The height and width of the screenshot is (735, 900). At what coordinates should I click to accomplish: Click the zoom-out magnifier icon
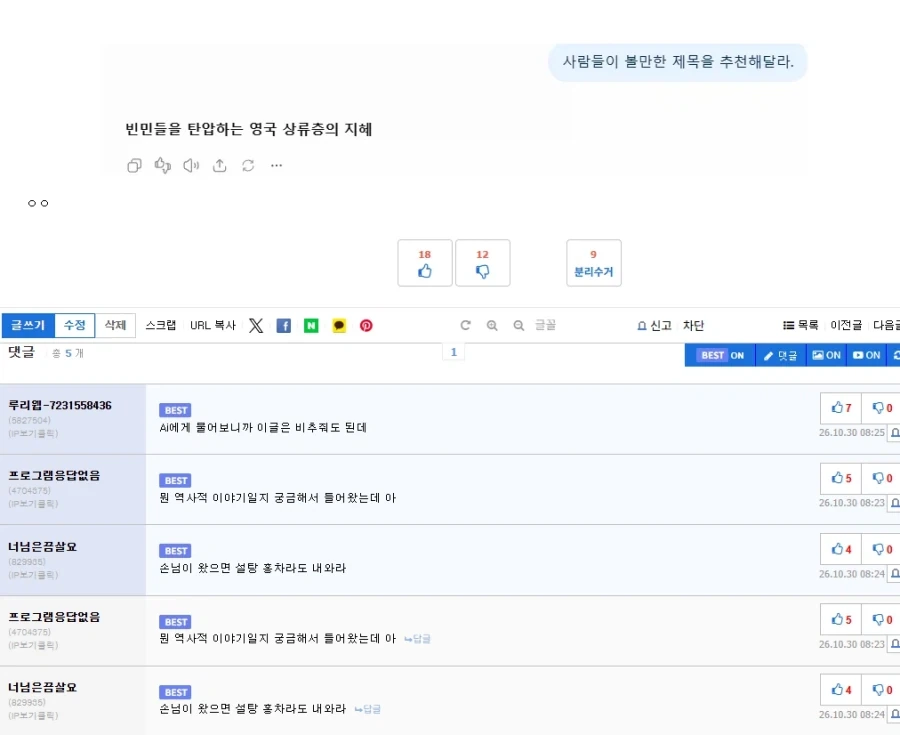[518, 325]
